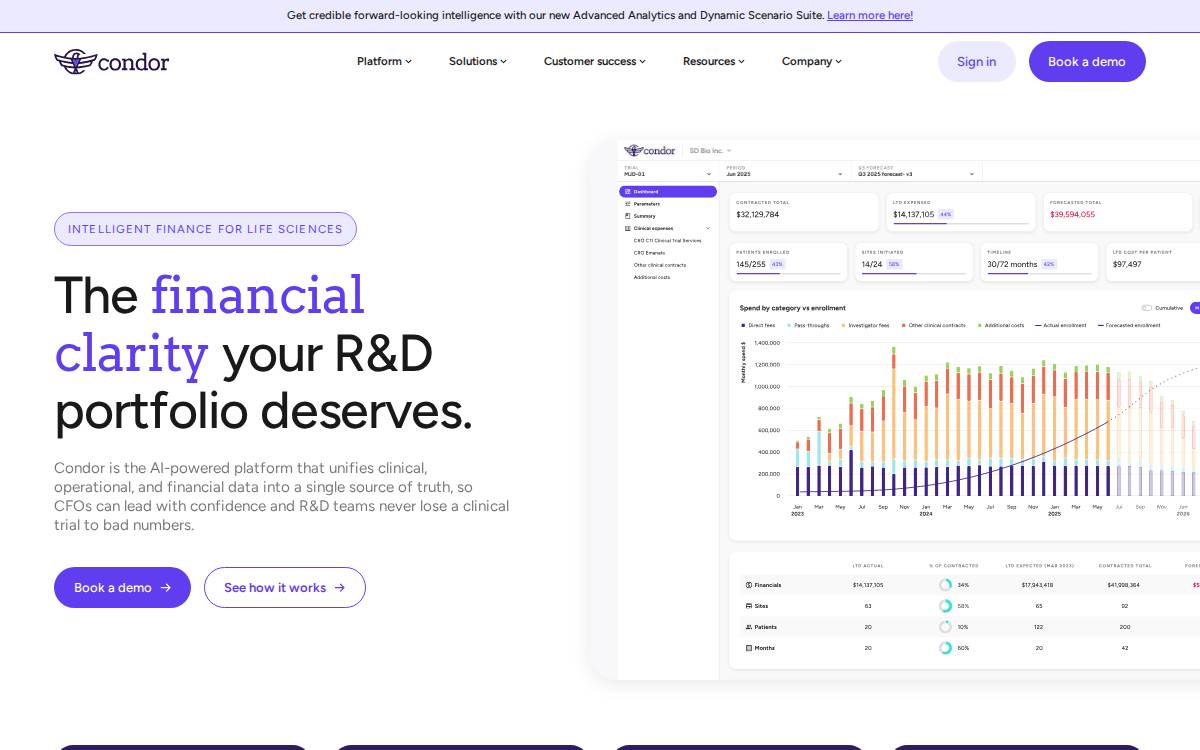The height and width of the screenshot is (750, 1200).
Task: Click the Financials LTD actual $14,137,105 cell
Action: (868, 585)
